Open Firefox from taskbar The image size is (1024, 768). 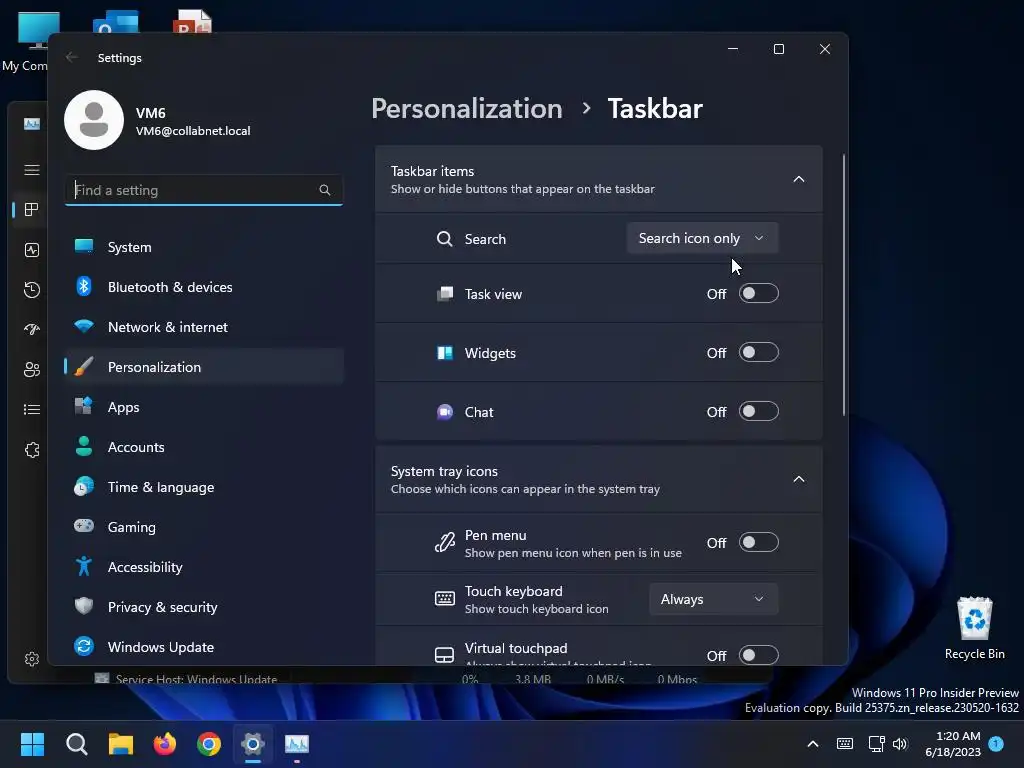(165, 744)
